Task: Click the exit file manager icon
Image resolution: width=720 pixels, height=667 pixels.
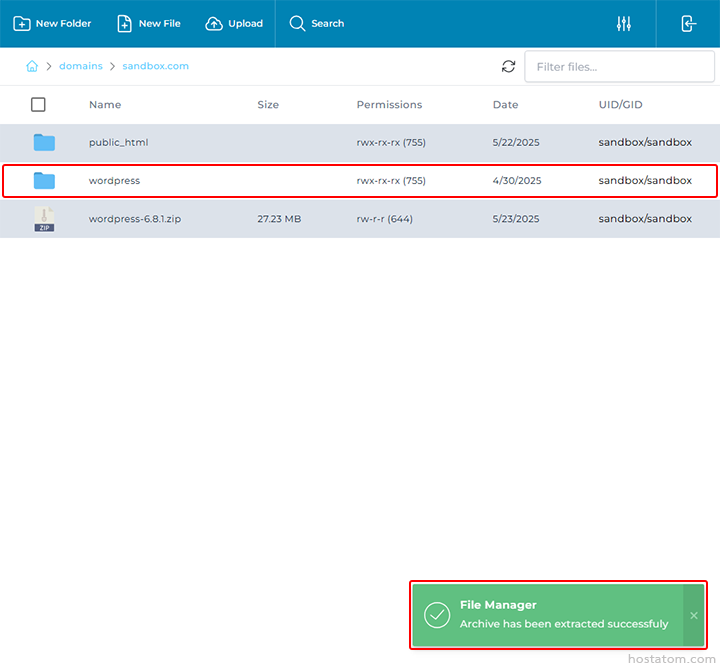Action: 688,24
